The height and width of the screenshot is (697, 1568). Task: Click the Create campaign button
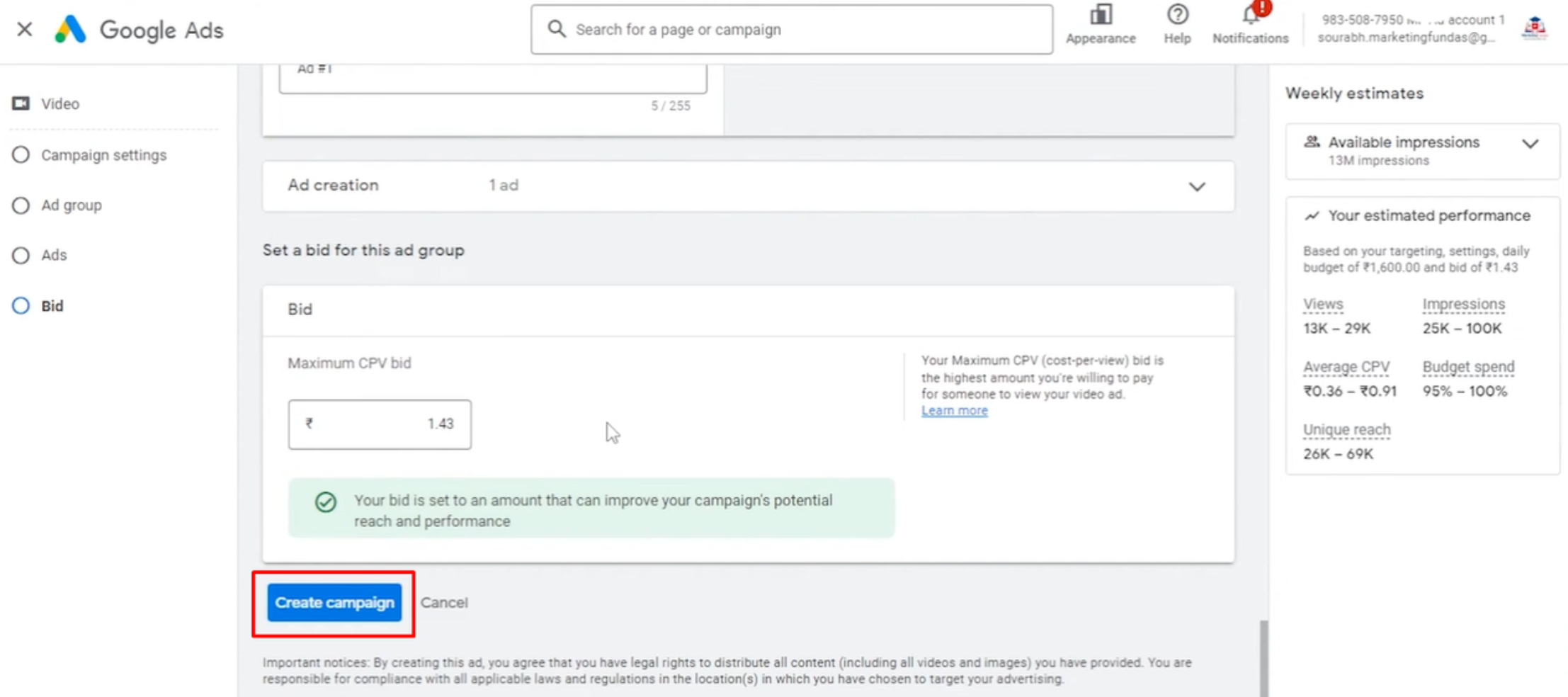[x=334, y=603]
